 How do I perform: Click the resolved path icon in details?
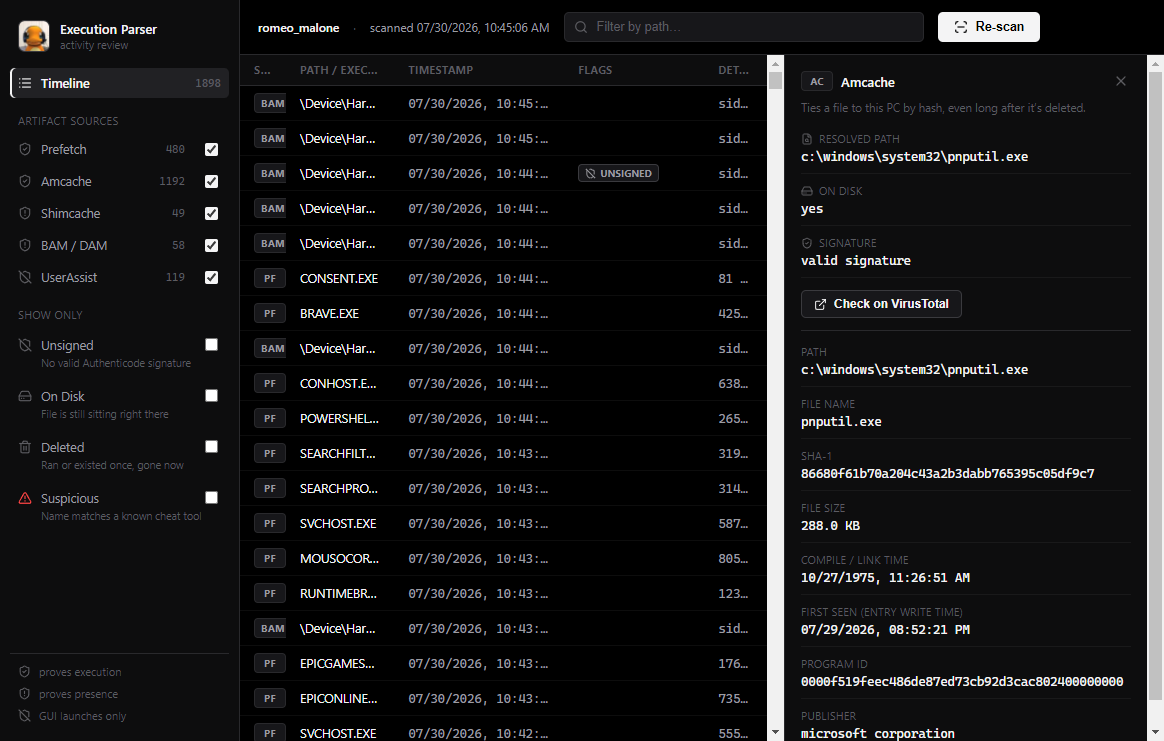(807, 139)
